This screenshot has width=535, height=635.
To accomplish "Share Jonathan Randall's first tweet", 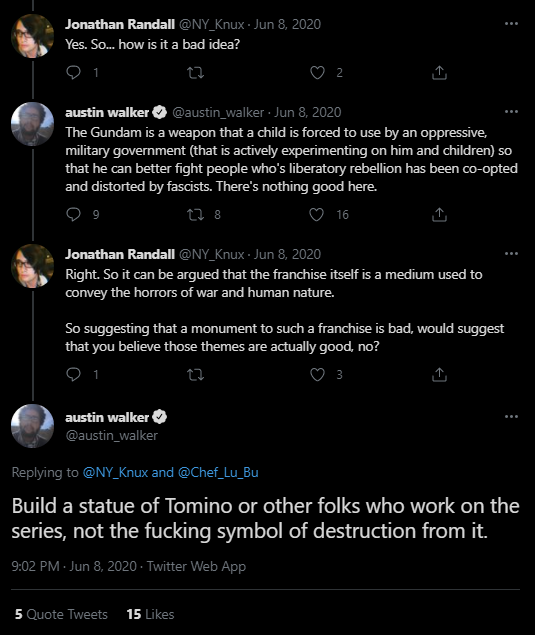I will (x=439, y=72).
